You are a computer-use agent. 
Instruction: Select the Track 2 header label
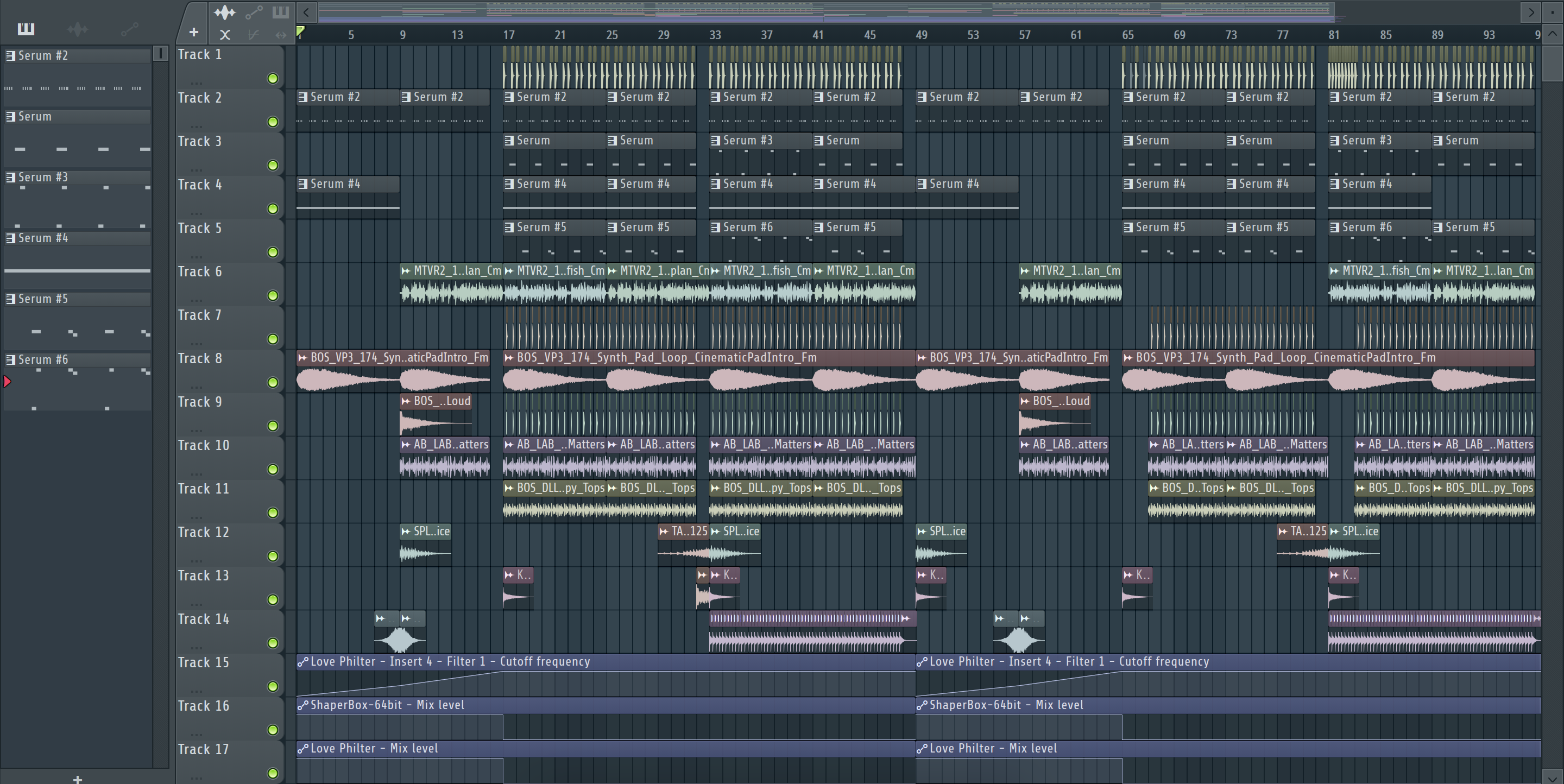pyautogui.click(x=200, y=98)
